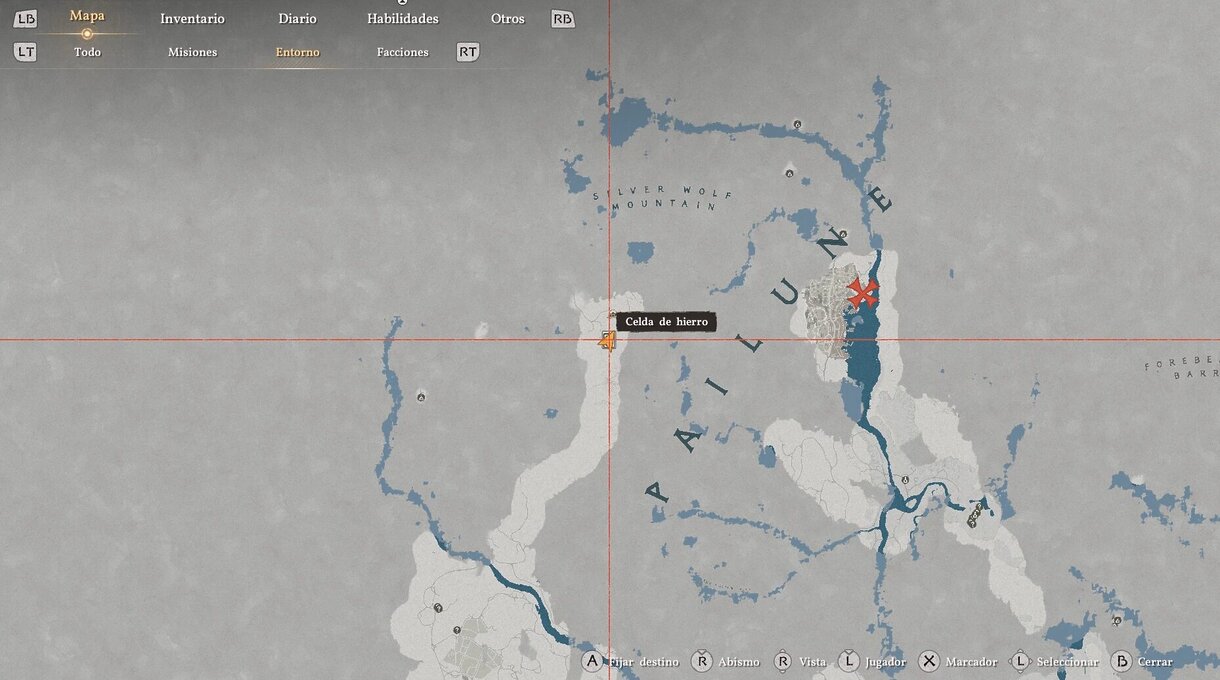Filter map by Todo

[87, 52]
